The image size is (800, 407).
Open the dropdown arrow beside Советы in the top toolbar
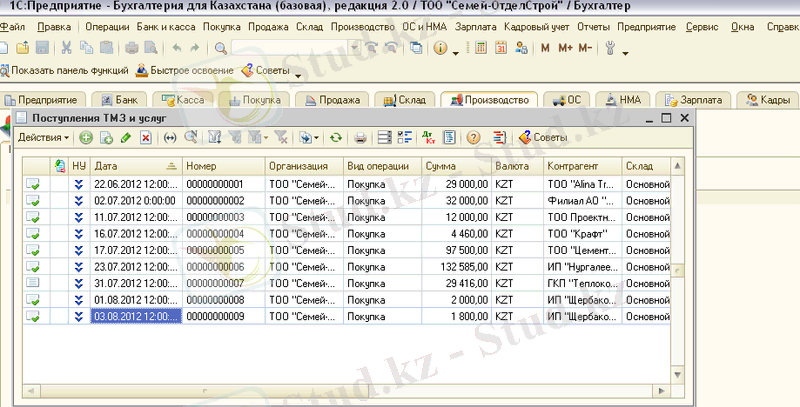(298, 73)
